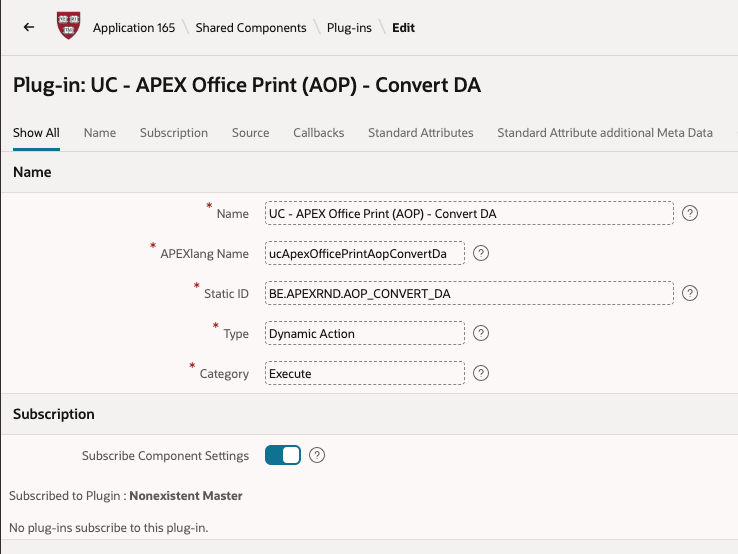The width and height of the screenshot is (738, 554).
Task: Open help for the Static ID field
Action: (690, 293)
